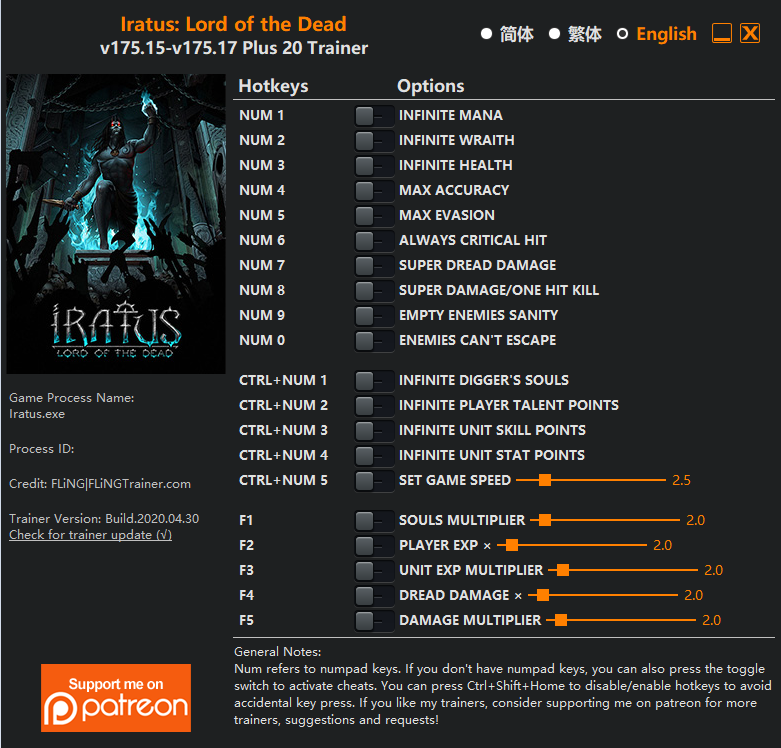Toggle Always Critical Hit switch
Screen dimensions: 781x748
(374, 241)
